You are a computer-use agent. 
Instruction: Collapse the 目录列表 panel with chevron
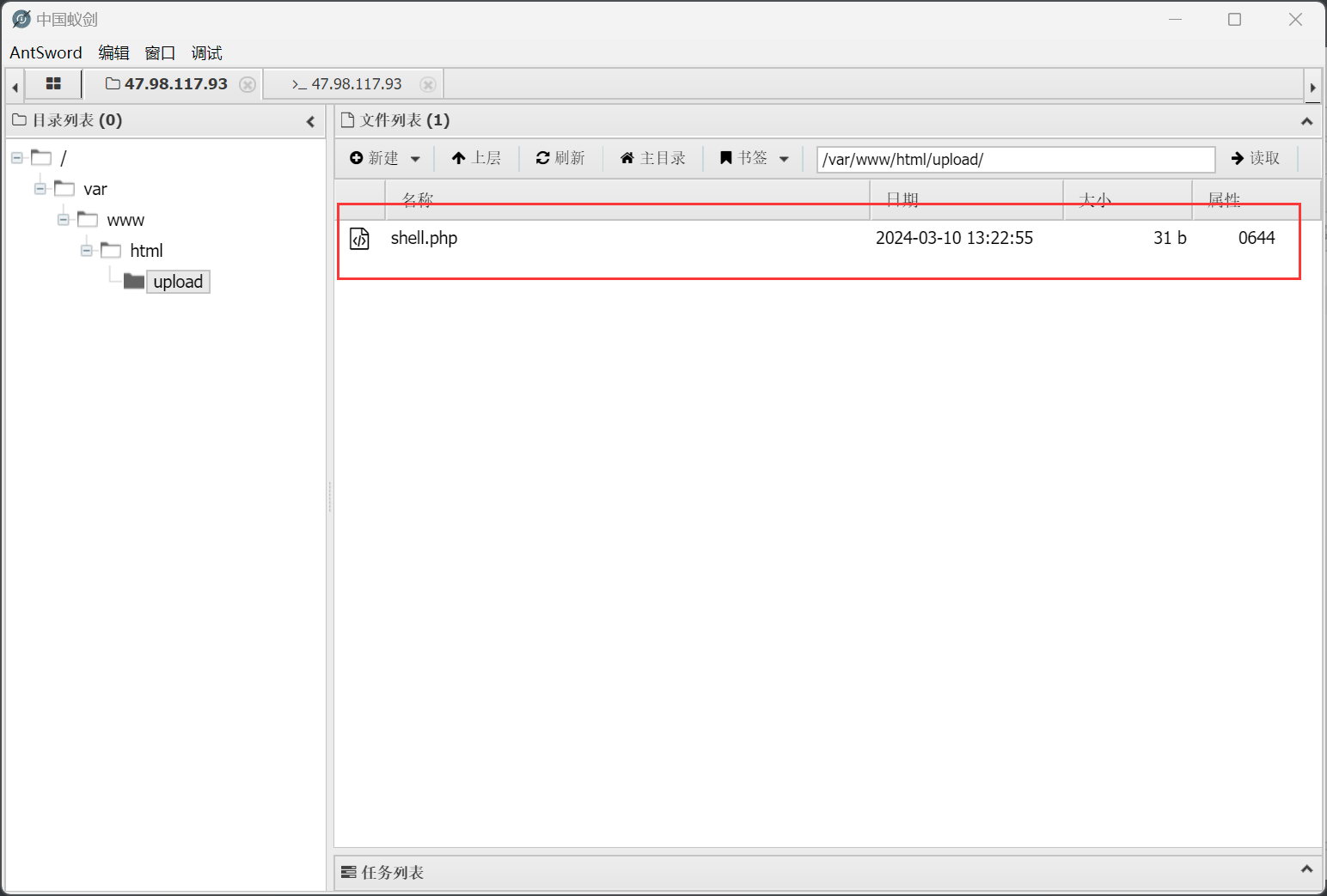click(310, 121)
